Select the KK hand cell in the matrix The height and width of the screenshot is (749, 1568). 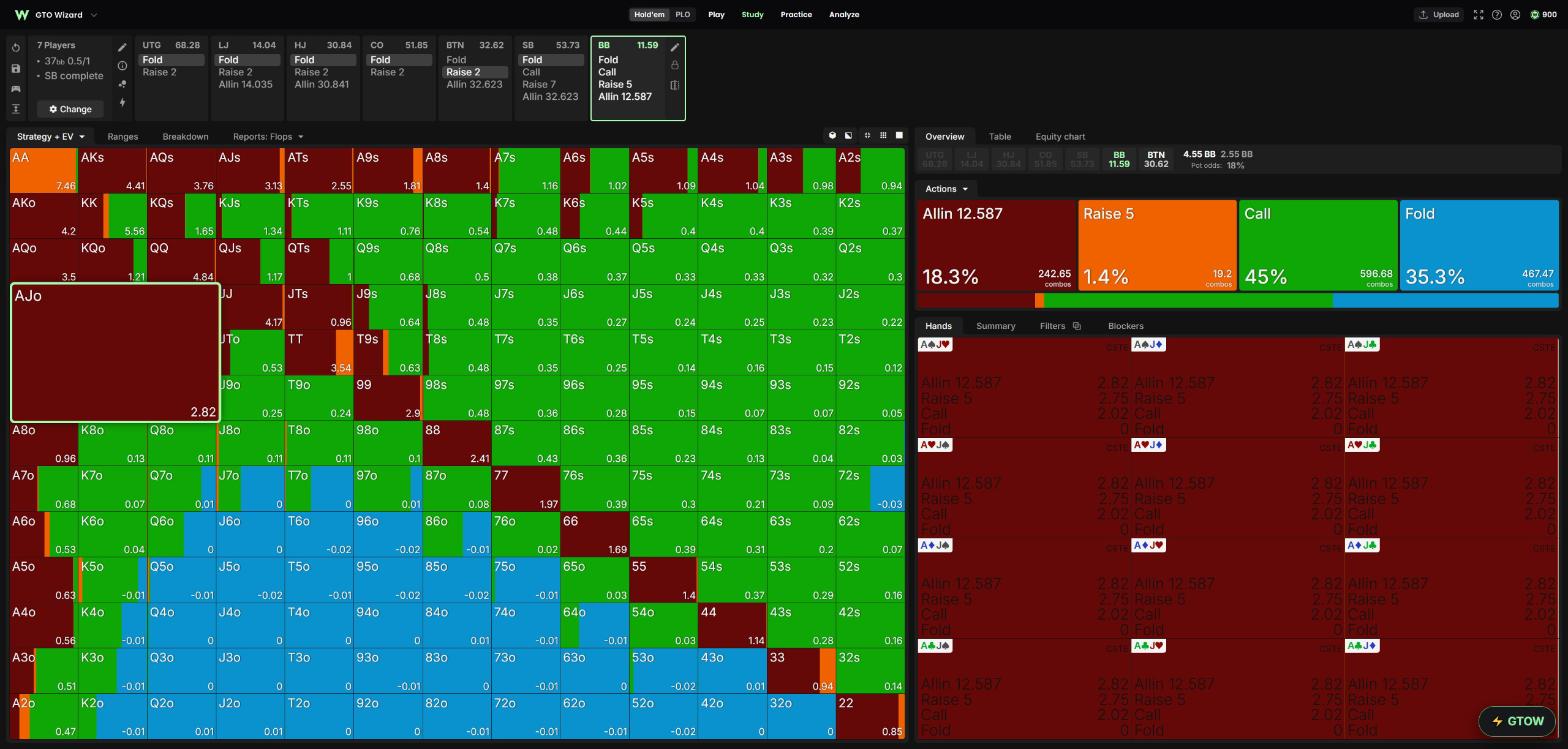click(x=112, y=216)
